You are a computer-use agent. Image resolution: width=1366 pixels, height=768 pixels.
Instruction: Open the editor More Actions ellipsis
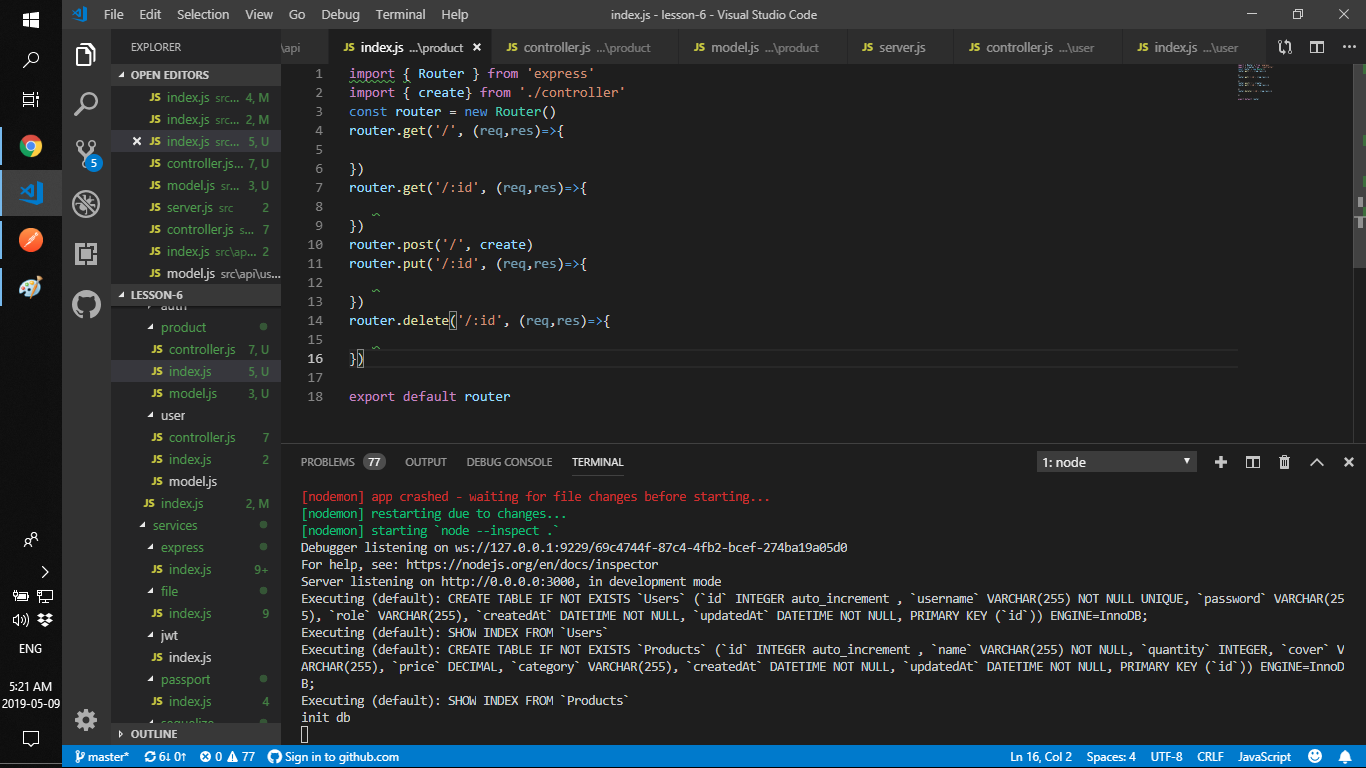(x=1348, y=47)
